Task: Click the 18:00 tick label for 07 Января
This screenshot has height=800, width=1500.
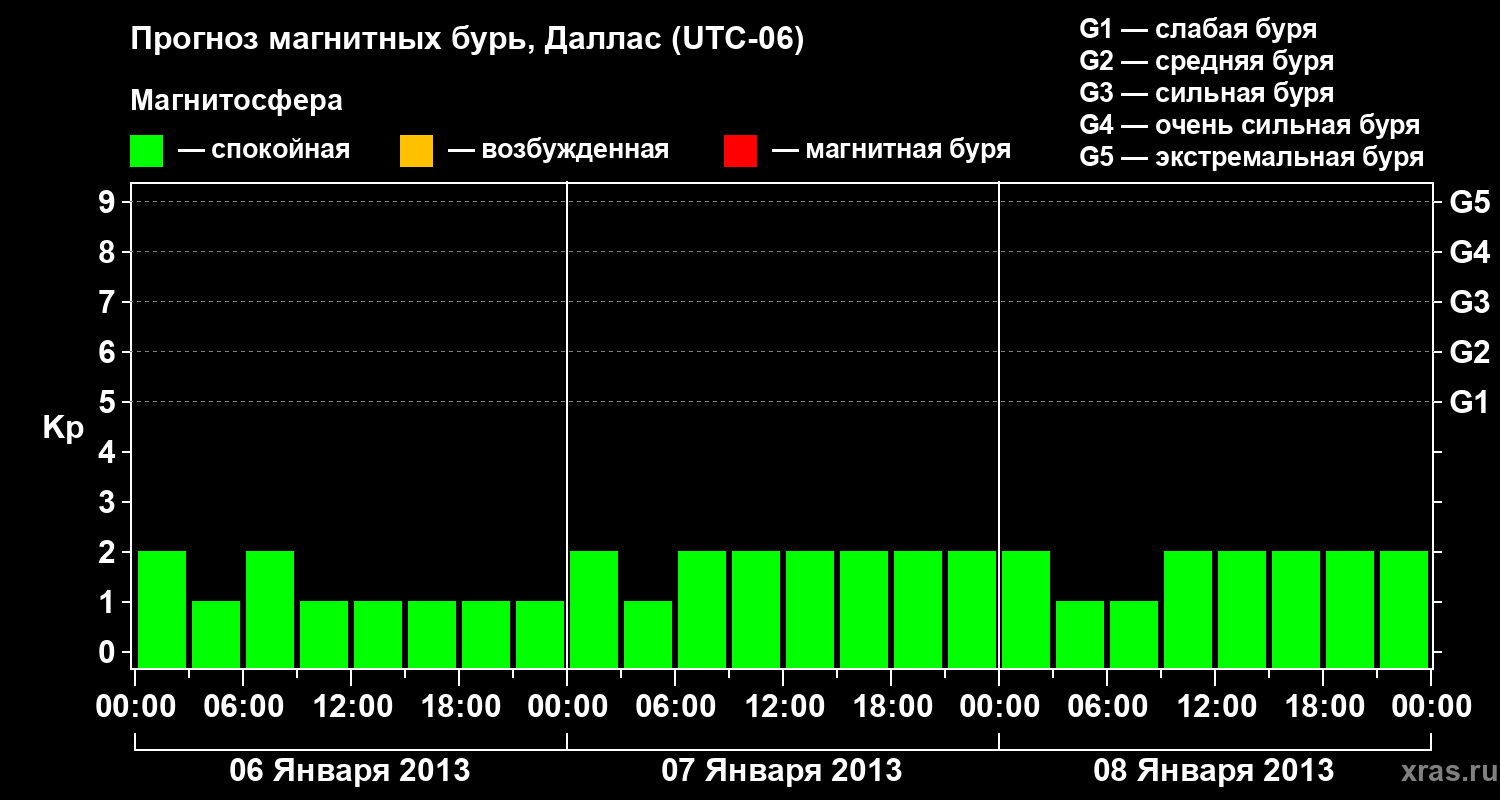Action: pos(891,706)
